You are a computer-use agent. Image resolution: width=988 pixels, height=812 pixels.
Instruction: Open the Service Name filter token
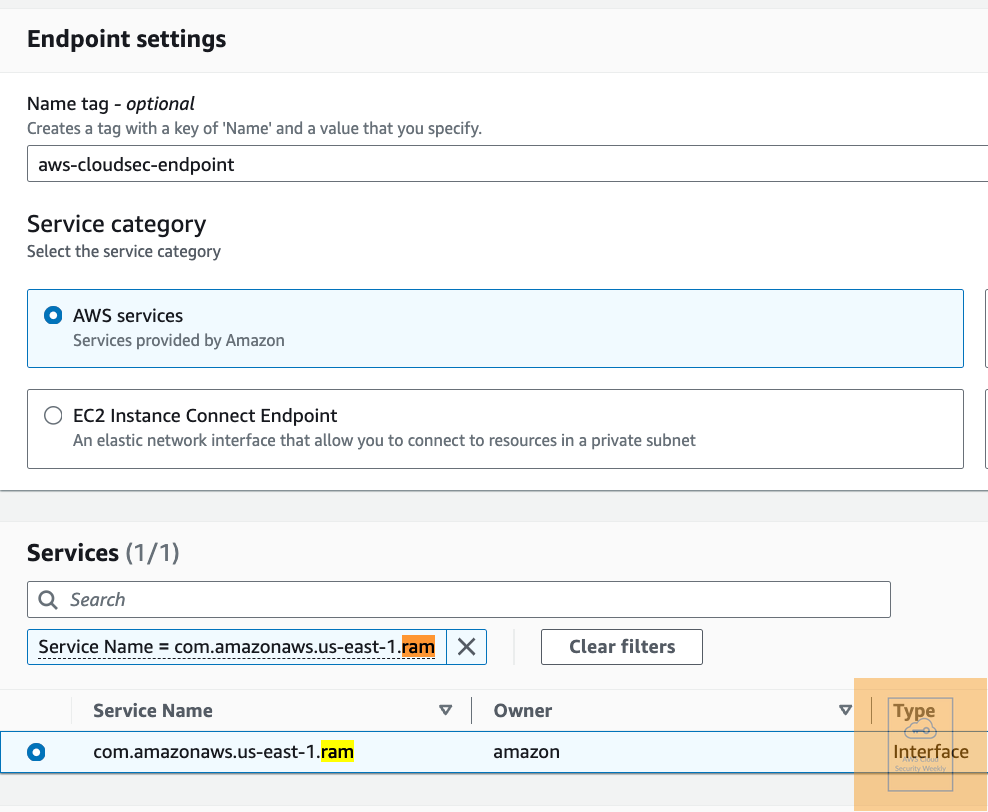(237, 646)
